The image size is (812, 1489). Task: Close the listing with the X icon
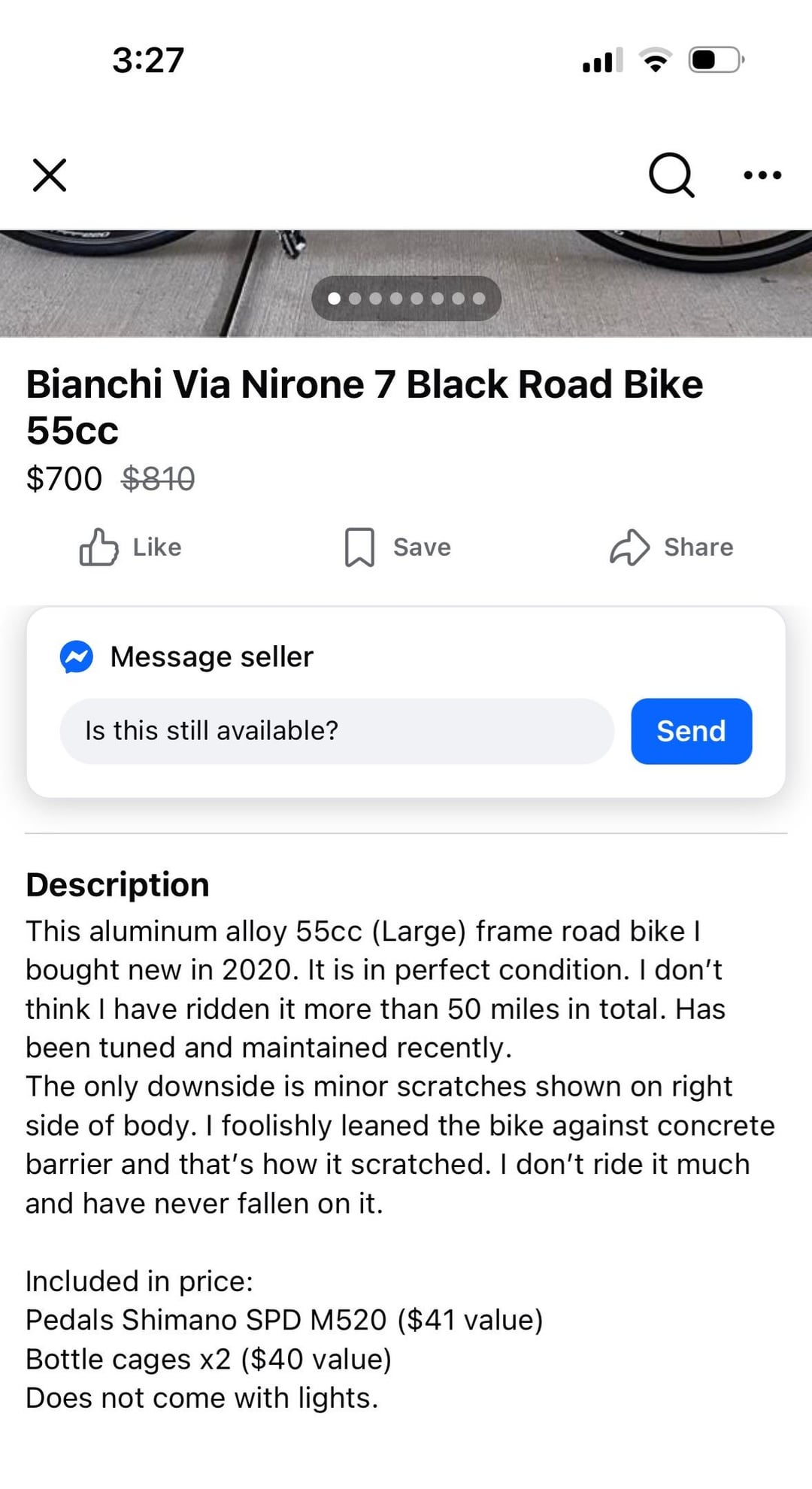50,175
